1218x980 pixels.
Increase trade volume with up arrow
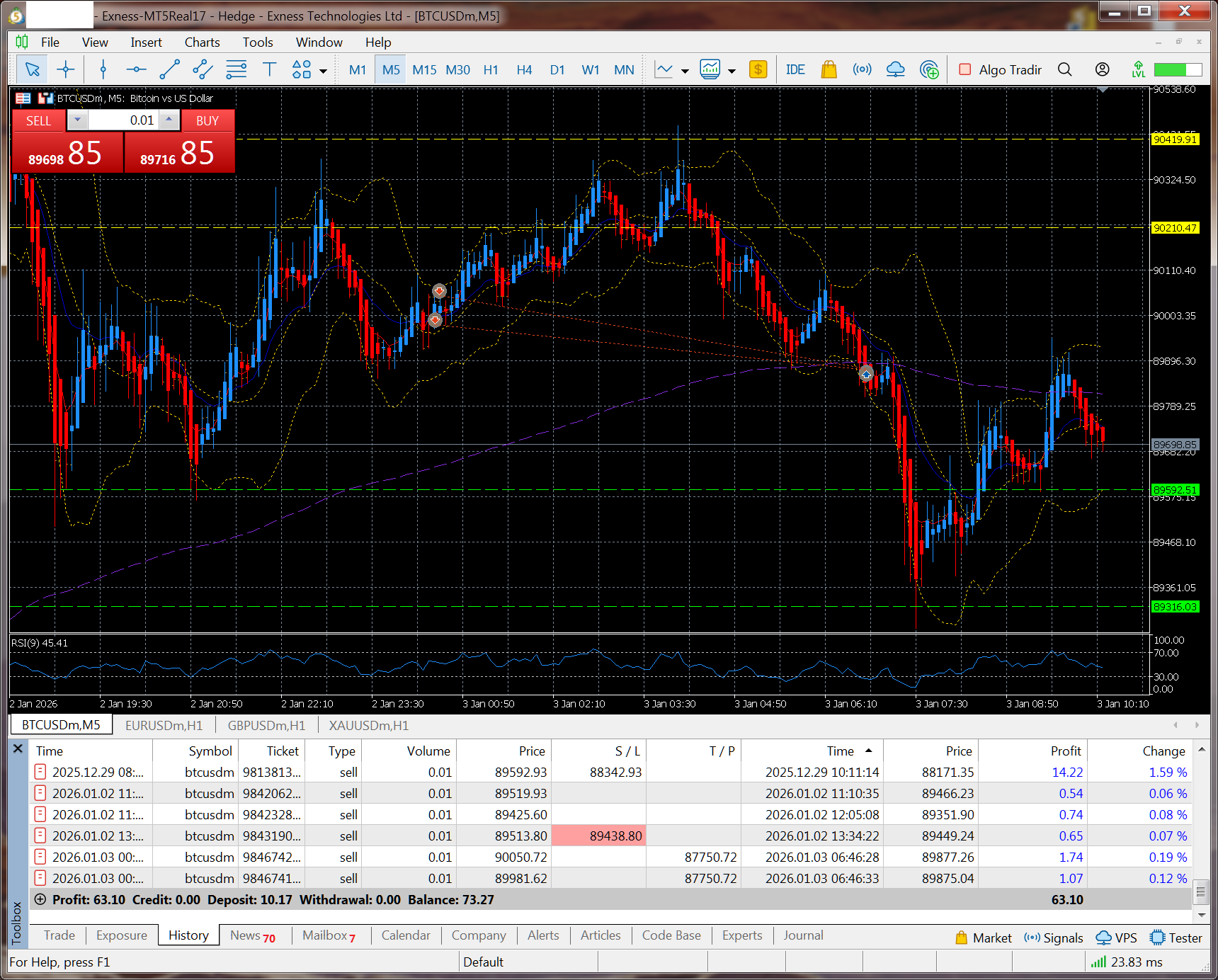[x=169, y=120]
